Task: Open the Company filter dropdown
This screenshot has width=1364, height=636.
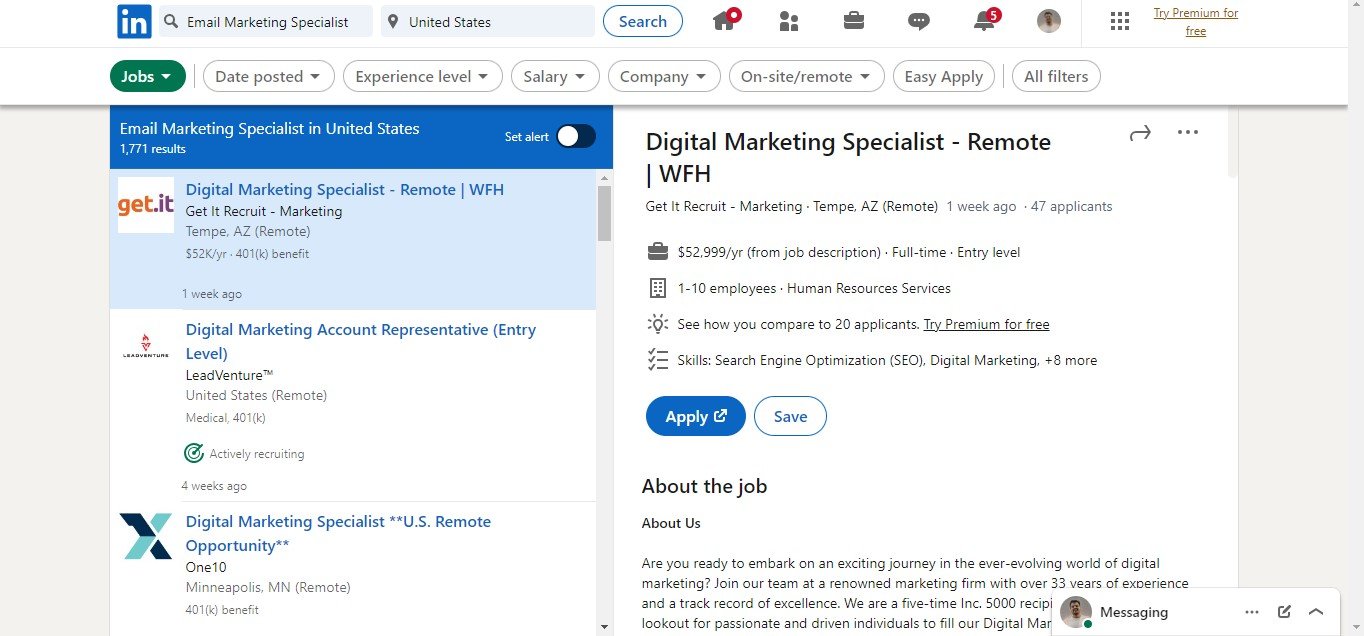Action: point(663,76)
